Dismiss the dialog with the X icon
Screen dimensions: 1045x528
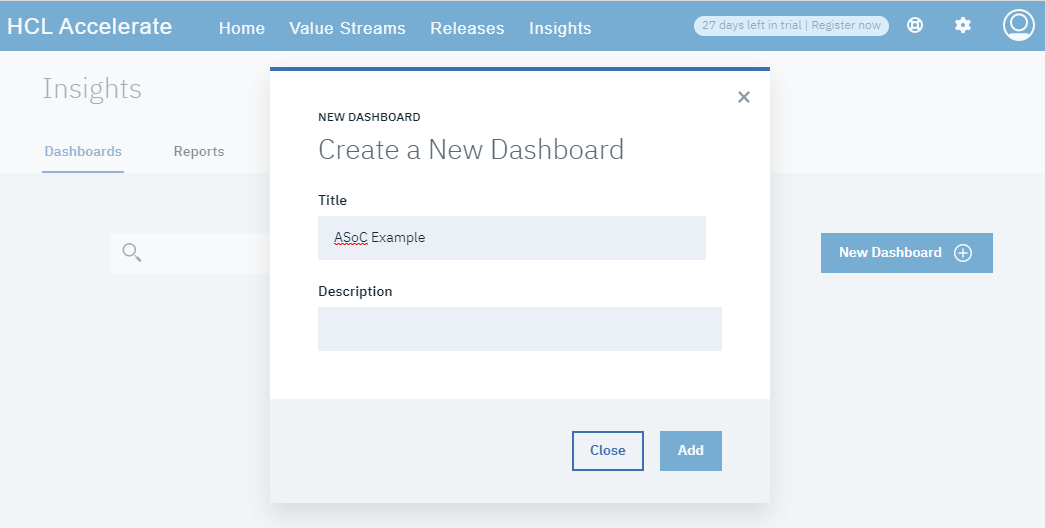tap(743, 97)
